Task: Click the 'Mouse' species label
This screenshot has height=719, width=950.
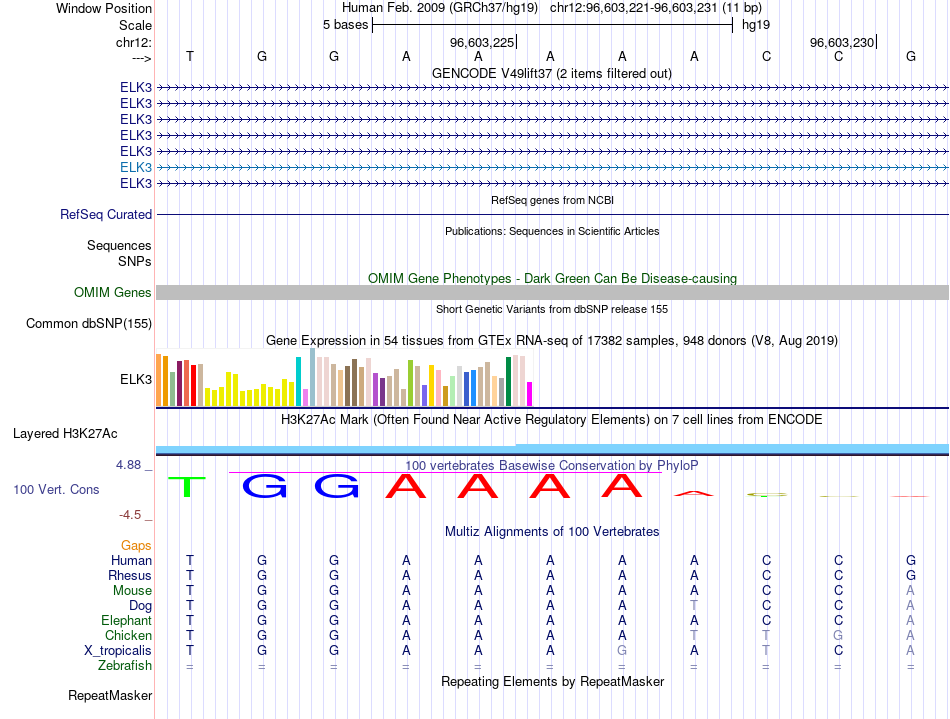Action: (x=132, y=591)
